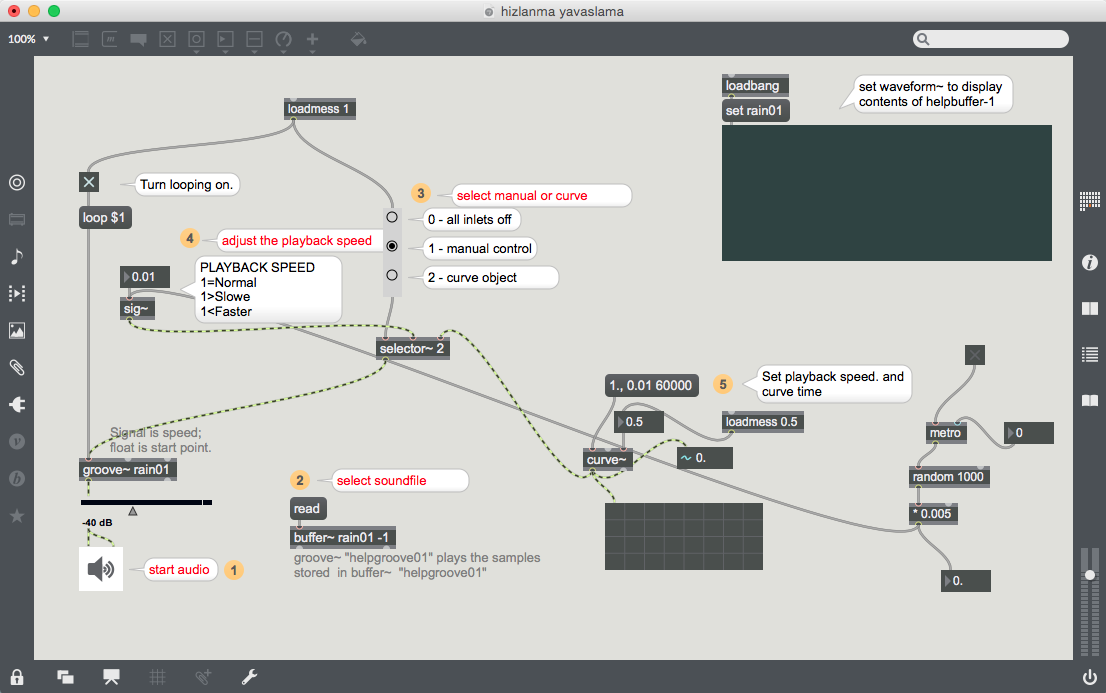Open the wrench debugging tools icon
Viewport: 1106px width, 693px height.
pos(250,677)
